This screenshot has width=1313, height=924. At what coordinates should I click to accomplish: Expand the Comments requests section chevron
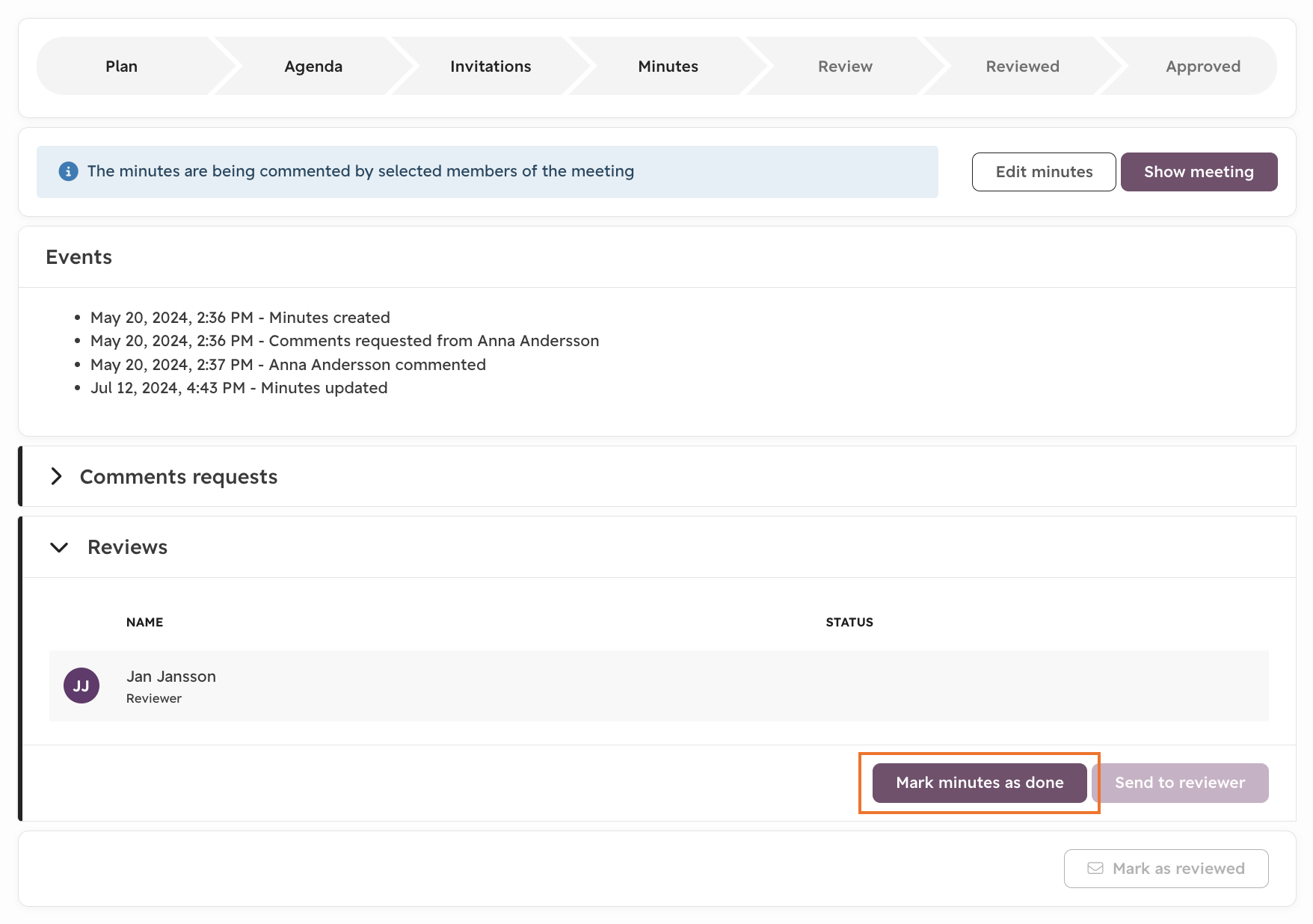(56, 476)
